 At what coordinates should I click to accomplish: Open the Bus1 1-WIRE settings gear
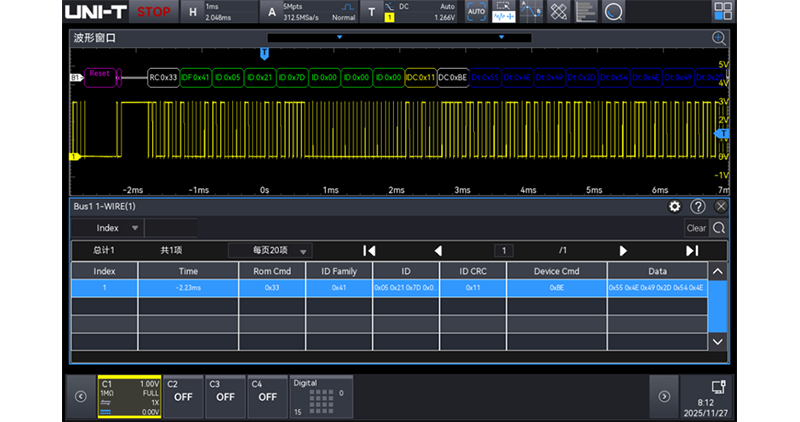[x=674, y=207]
